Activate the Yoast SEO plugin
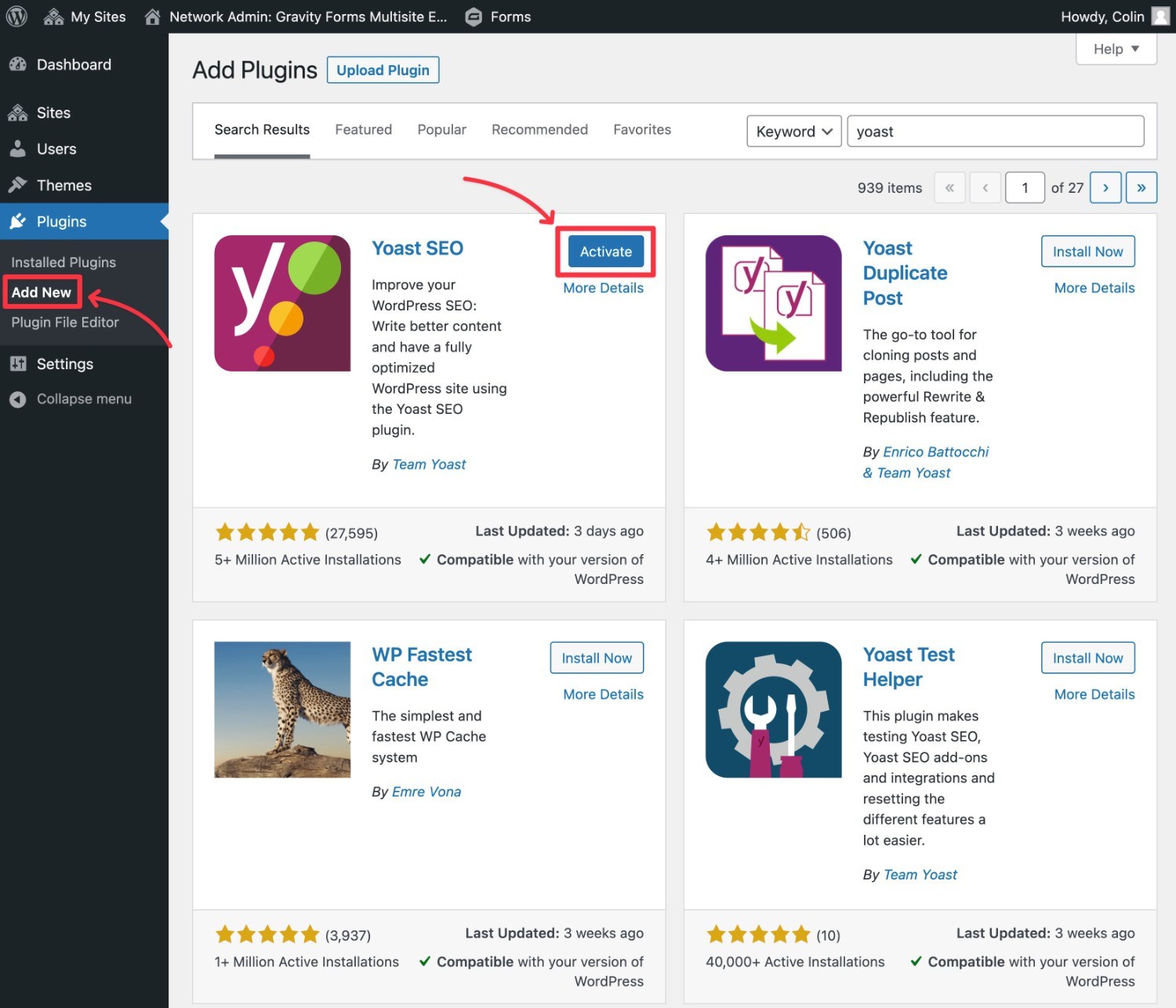This screenshot has height=1008, width=1176. click(606, 252)
